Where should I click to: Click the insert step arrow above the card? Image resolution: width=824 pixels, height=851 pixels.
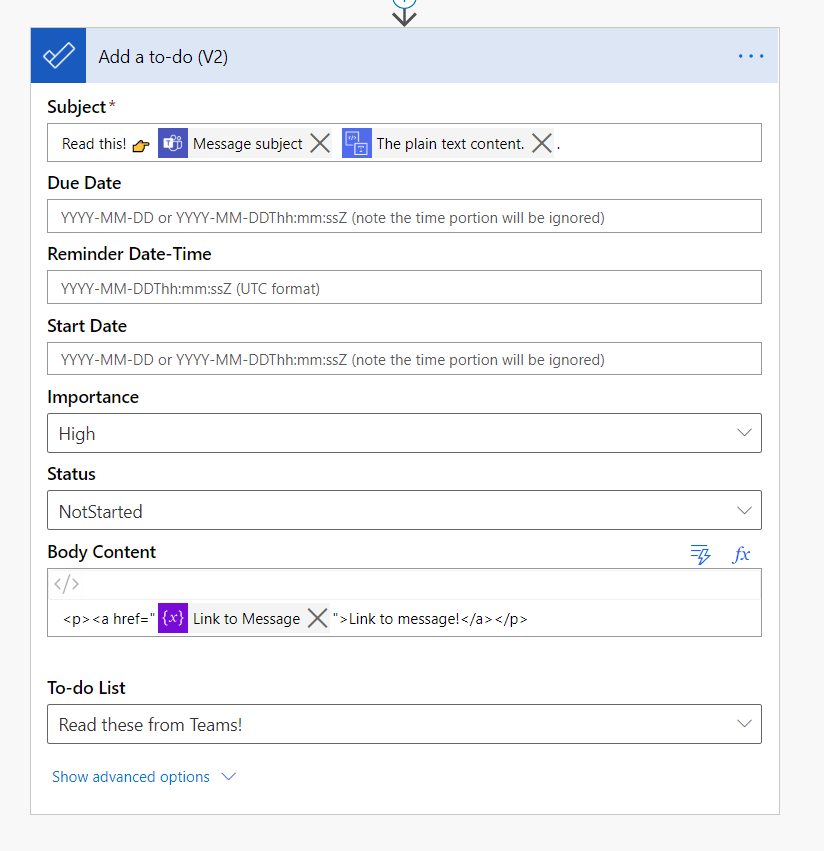[x=404, y=14]
